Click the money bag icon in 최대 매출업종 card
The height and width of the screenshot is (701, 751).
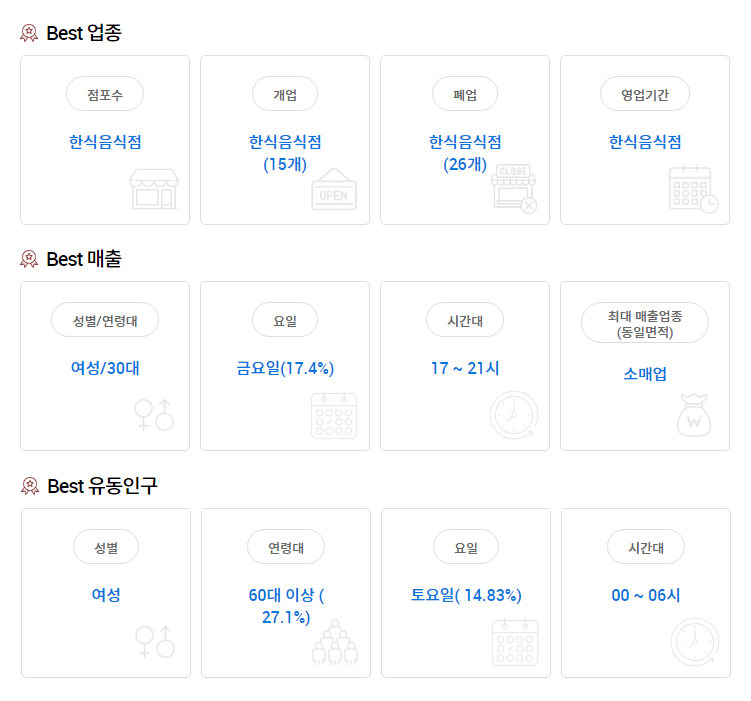pos(694,414)
